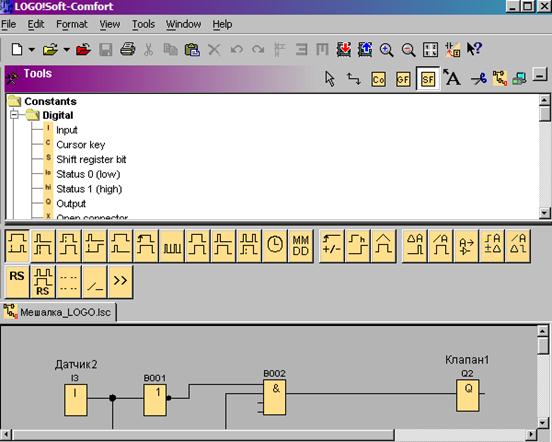552x442 pixels.
Task: Click the Open file folder icon
Action: point(50,49)
